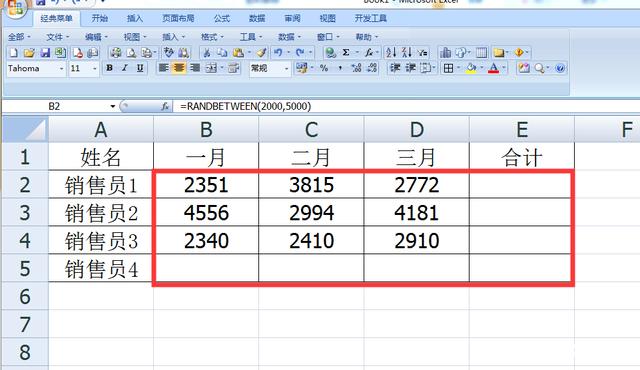Activate the Format Painter brush

[261, 53]
